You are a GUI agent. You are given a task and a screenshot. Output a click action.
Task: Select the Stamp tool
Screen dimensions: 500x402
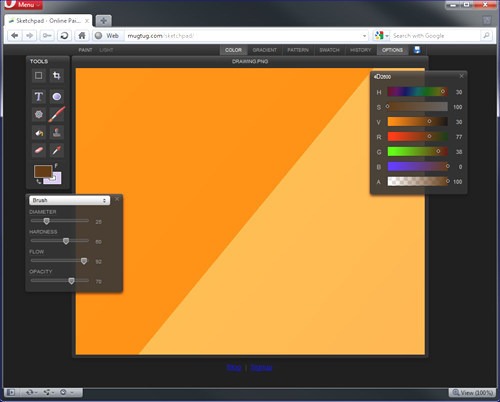(57, 133)
